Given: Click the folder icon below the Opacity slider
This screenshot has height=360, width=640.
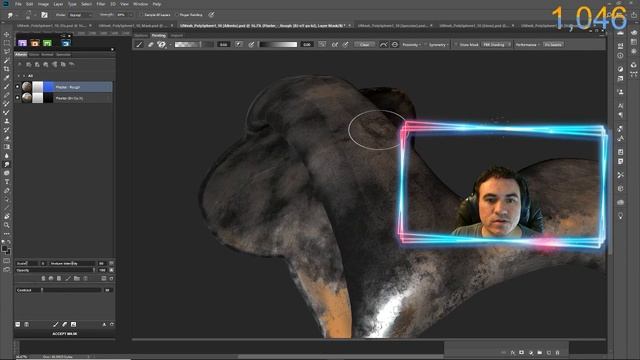Looking at the screenshot, I should tap(76, 278).
